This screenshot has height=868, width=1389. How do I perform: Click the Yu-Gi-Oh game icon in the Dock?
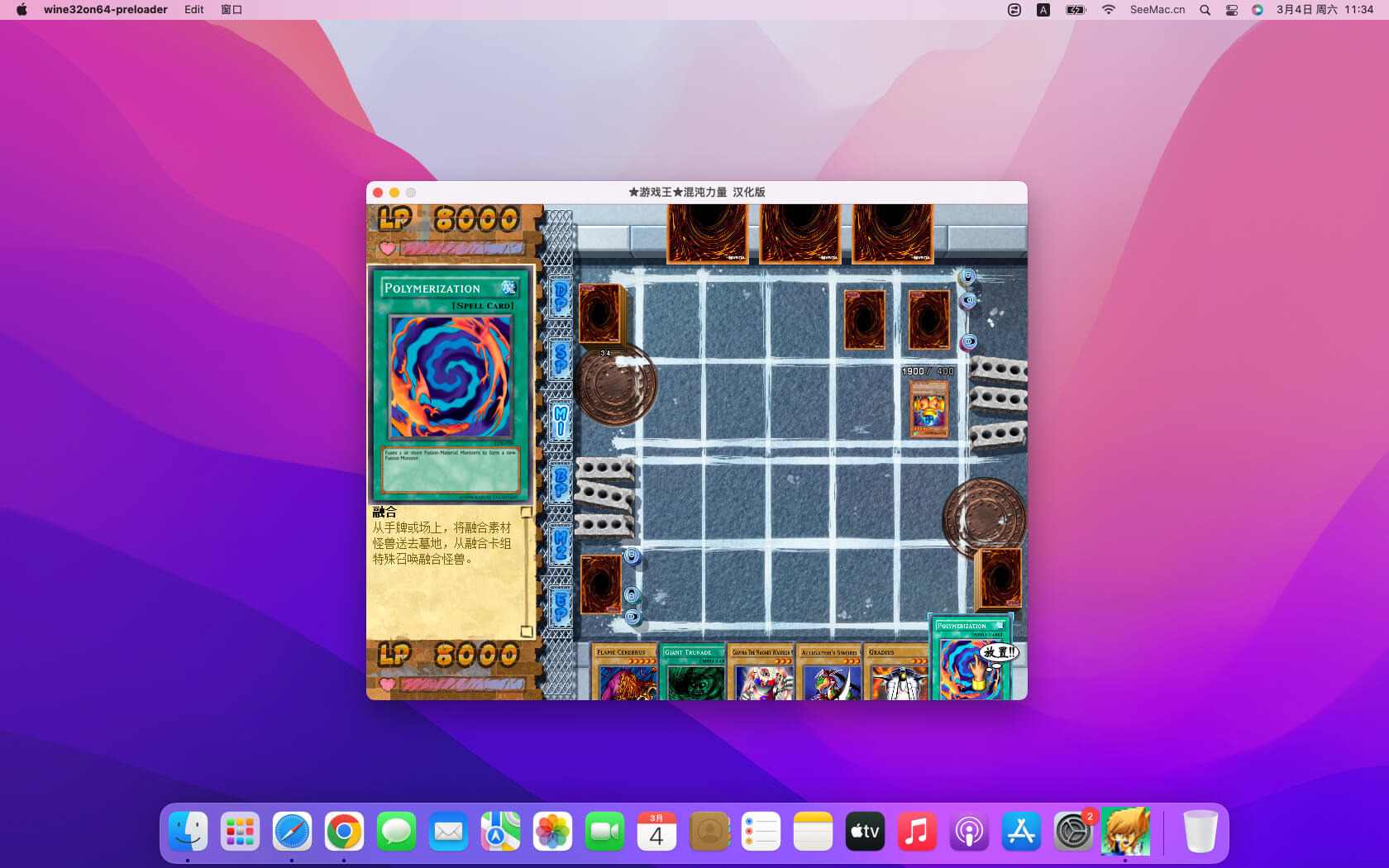[1125, 832]
